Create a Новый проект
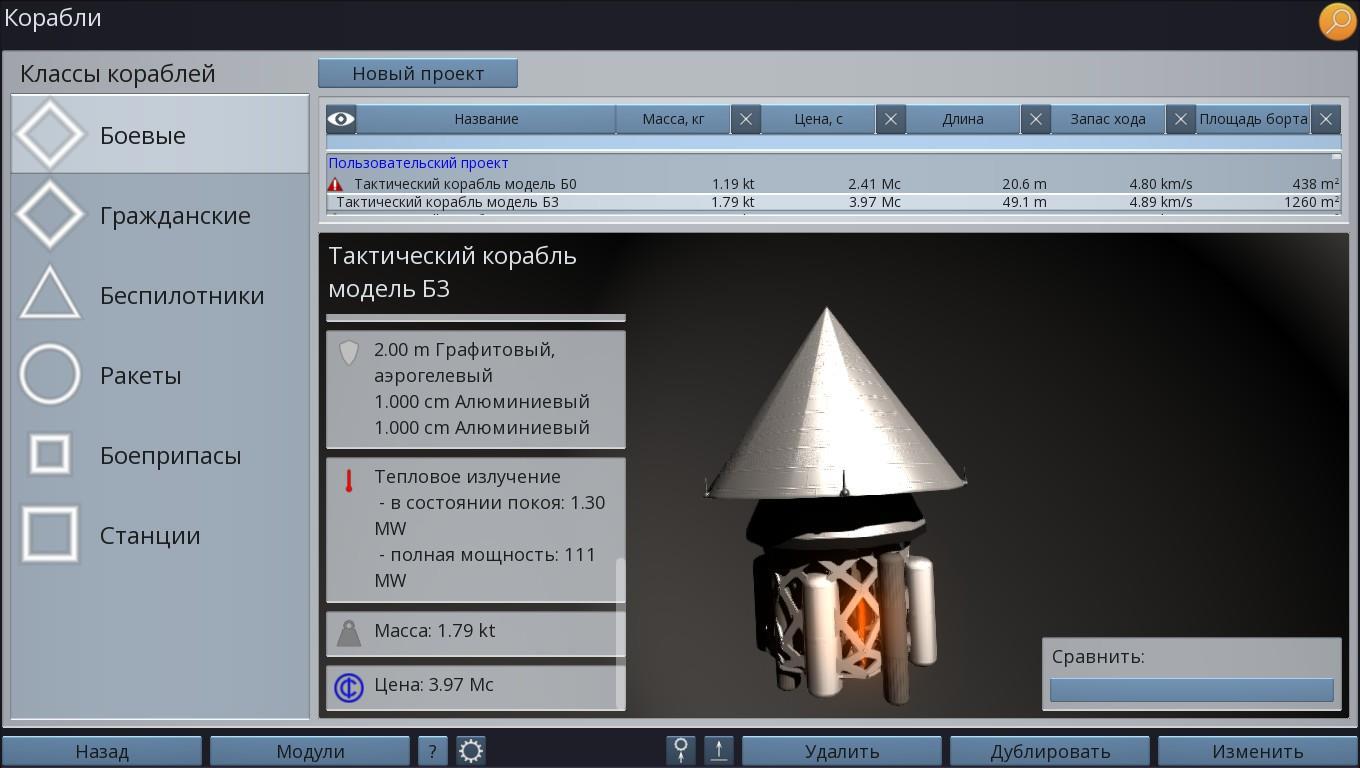 (418, 73)
